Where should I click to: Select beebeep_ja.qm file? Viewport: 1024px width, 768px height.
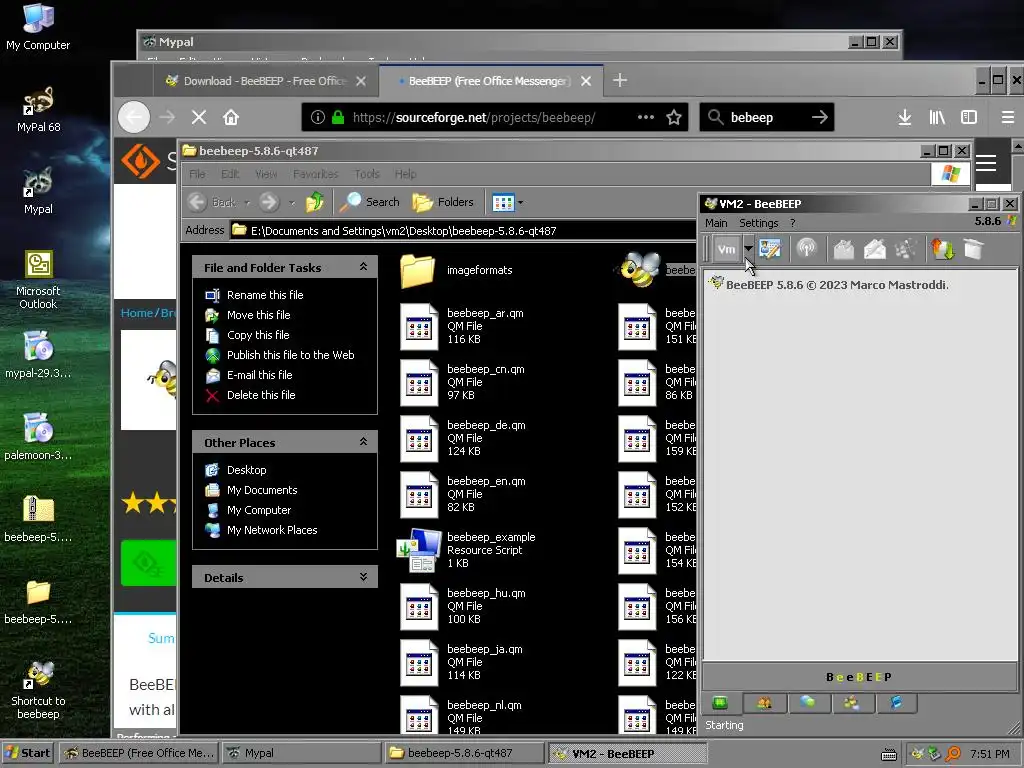(x=461, y=662)
